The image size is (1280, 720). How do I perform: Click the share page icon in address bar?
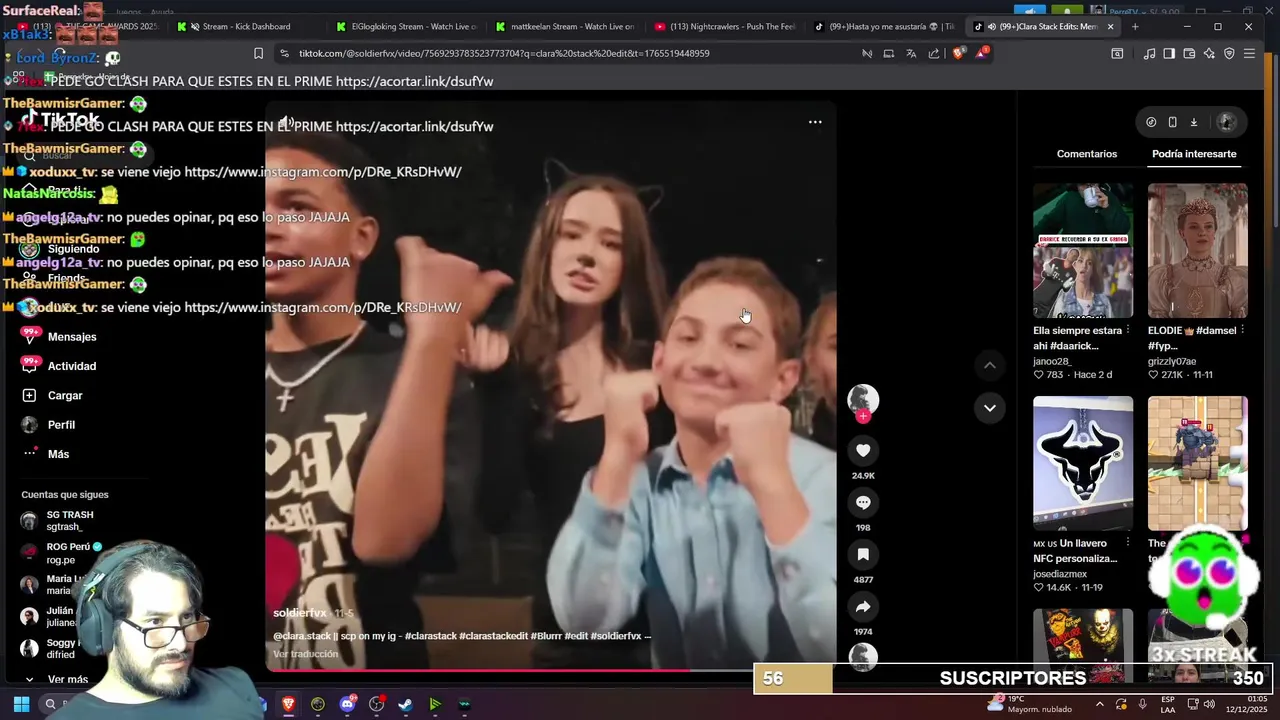pos(934,53)
